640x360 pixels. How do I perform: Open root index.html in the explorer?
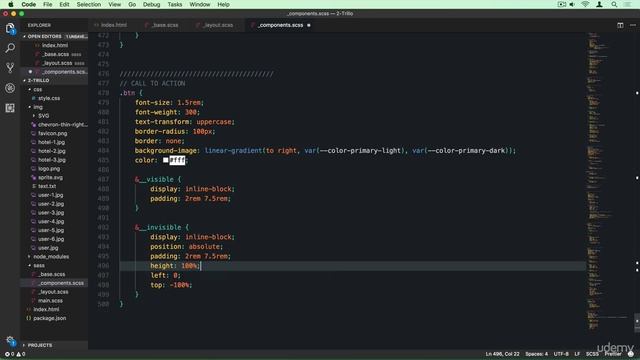[46, 309]
